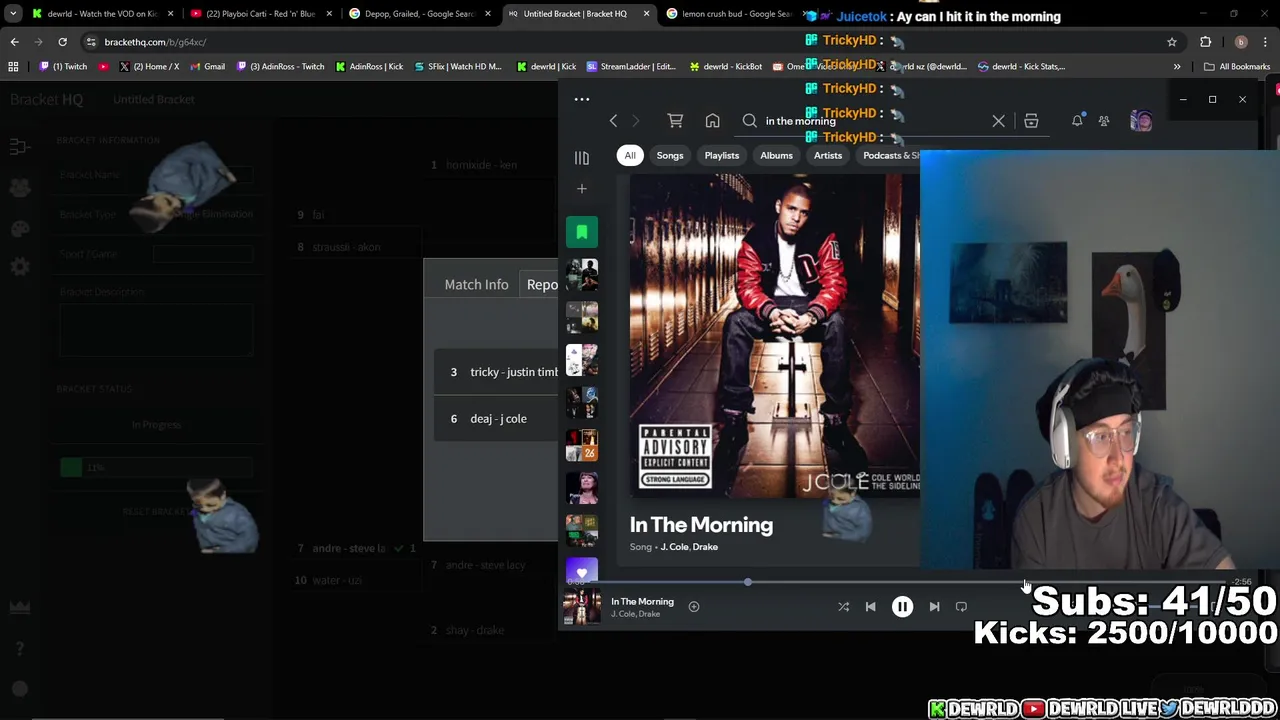This screenshot has height=720, width=1280.
Task: Toggle shuffle playback
Action: [843, 606]
